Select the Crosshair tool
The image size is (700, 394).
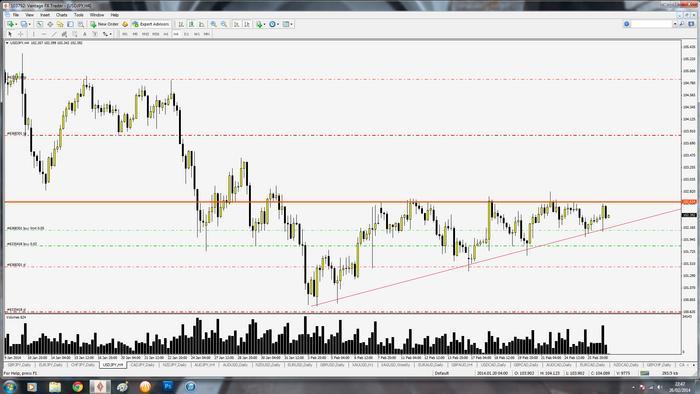pos(21,34)
